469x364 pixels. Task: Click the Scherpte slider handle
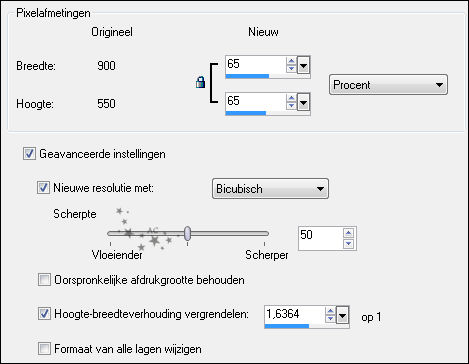pyautogui.click(x=187, y=233)
